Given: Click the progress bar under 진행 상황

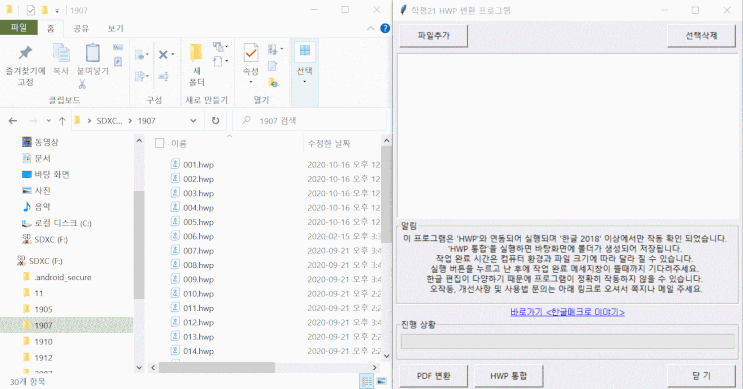Looking at the screenshot, I should [x=567, y=342].
